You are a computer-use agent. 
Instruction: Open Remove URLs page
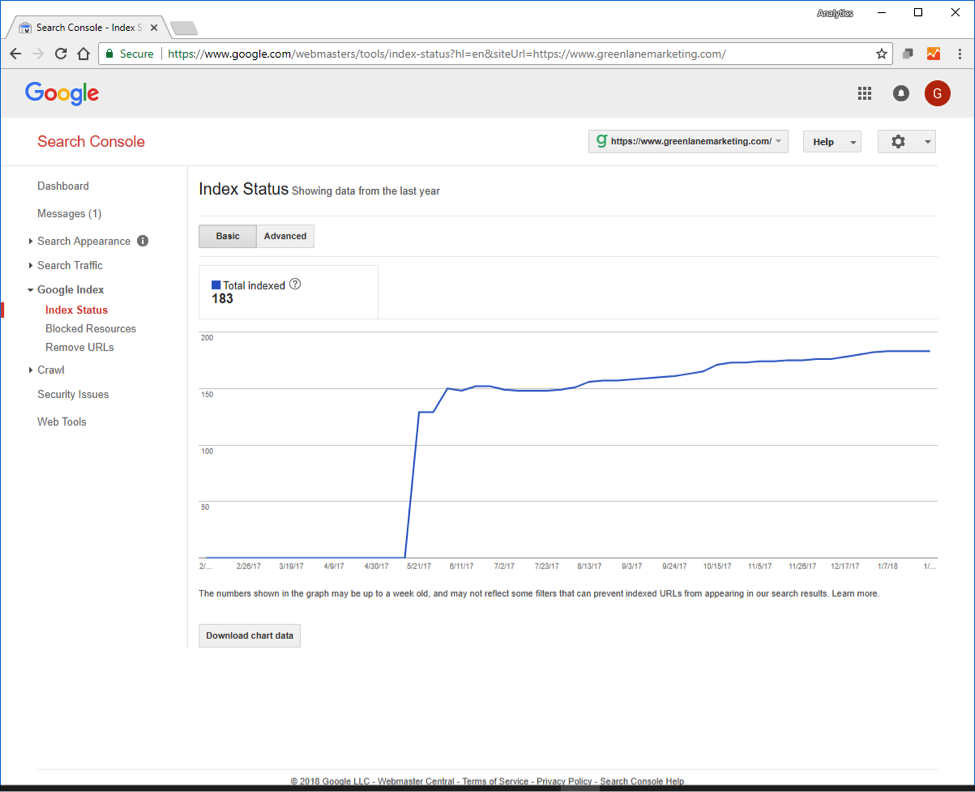coord(80,347)
